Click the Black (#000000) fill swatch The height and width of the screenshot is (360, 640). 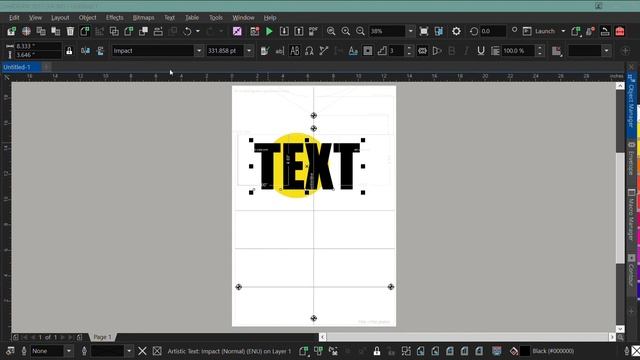pos(525,351)
